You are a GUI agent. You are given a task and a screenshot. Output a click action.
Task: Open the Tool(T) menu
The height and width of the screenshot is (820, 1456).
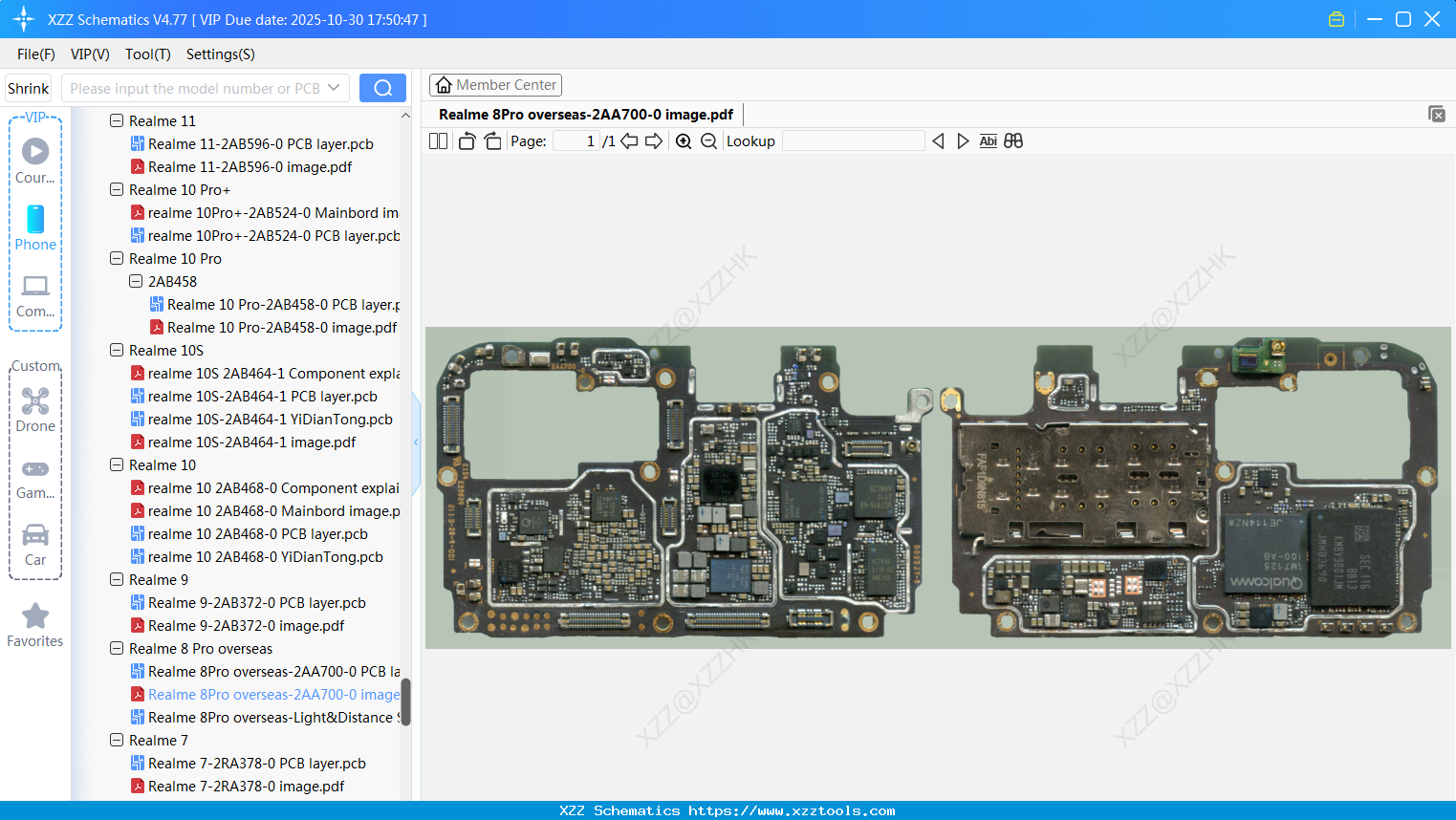pyautogui.click(x=148, y=54)
